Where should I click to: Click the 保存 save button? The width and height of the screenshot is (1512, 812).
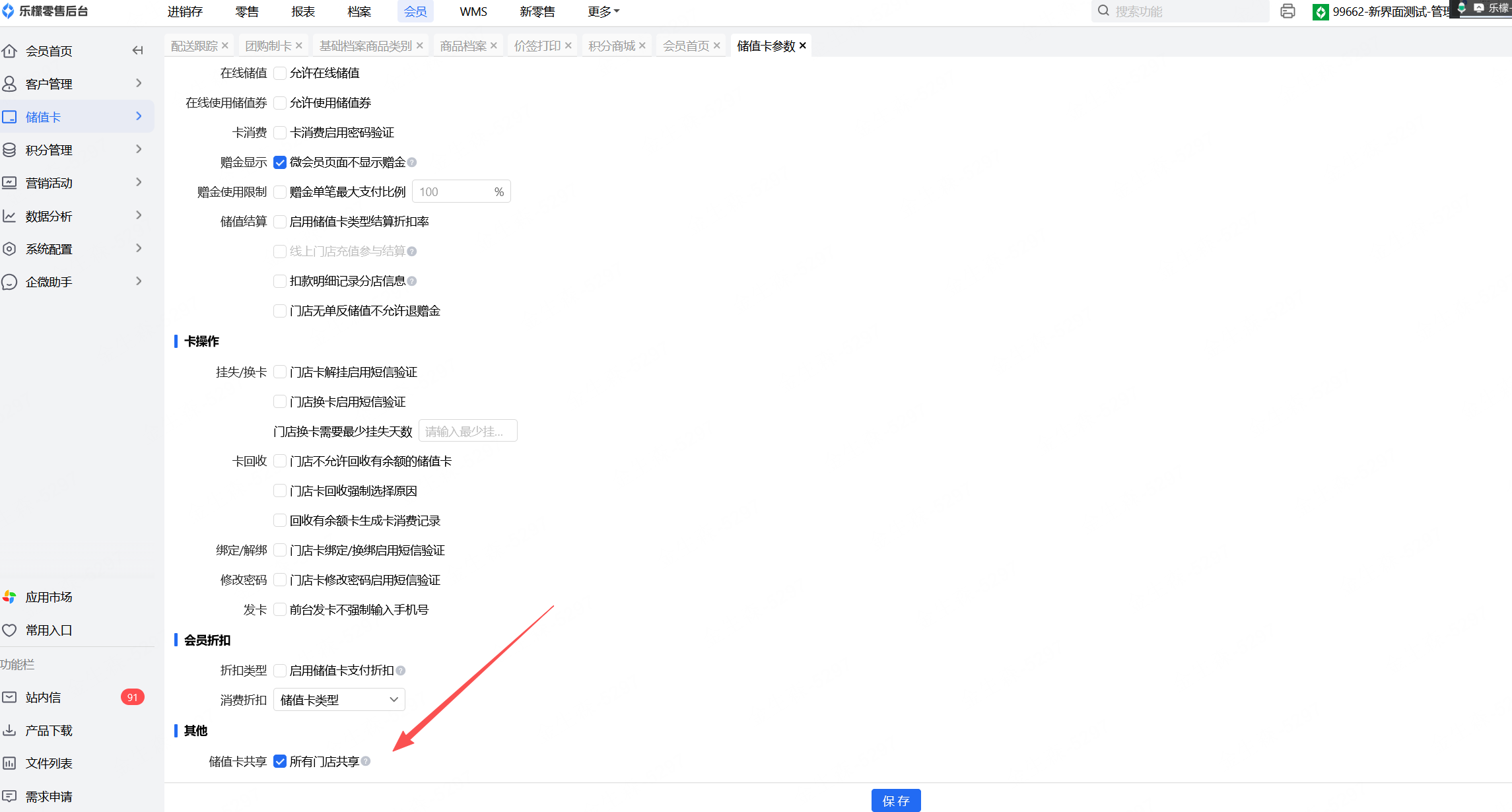coord(895,800)
